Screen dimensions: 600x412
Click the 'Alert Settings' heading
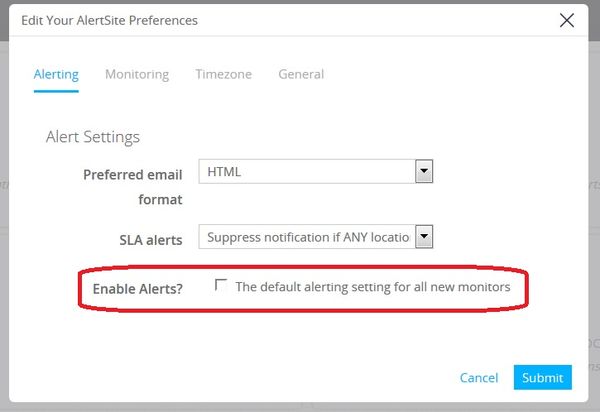(x=93, y=137)
